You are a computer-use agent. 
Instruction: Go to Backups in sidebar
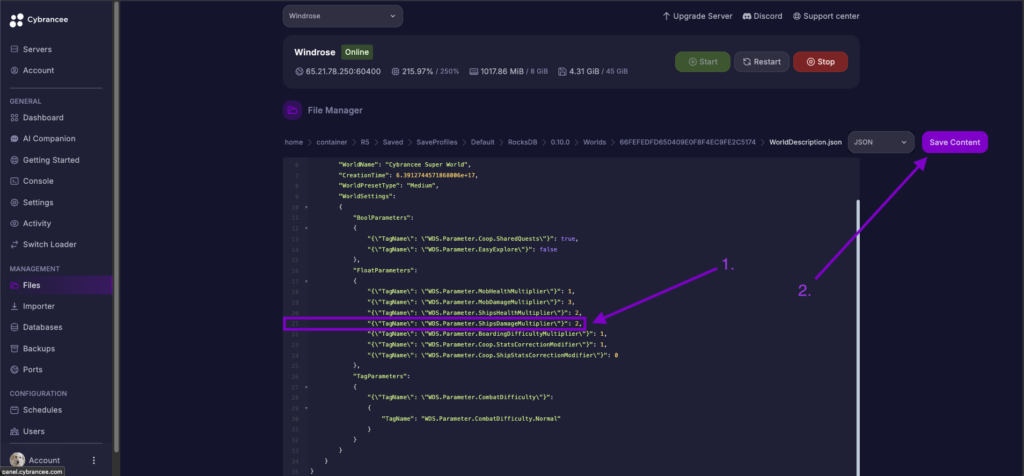click(39, 348)
